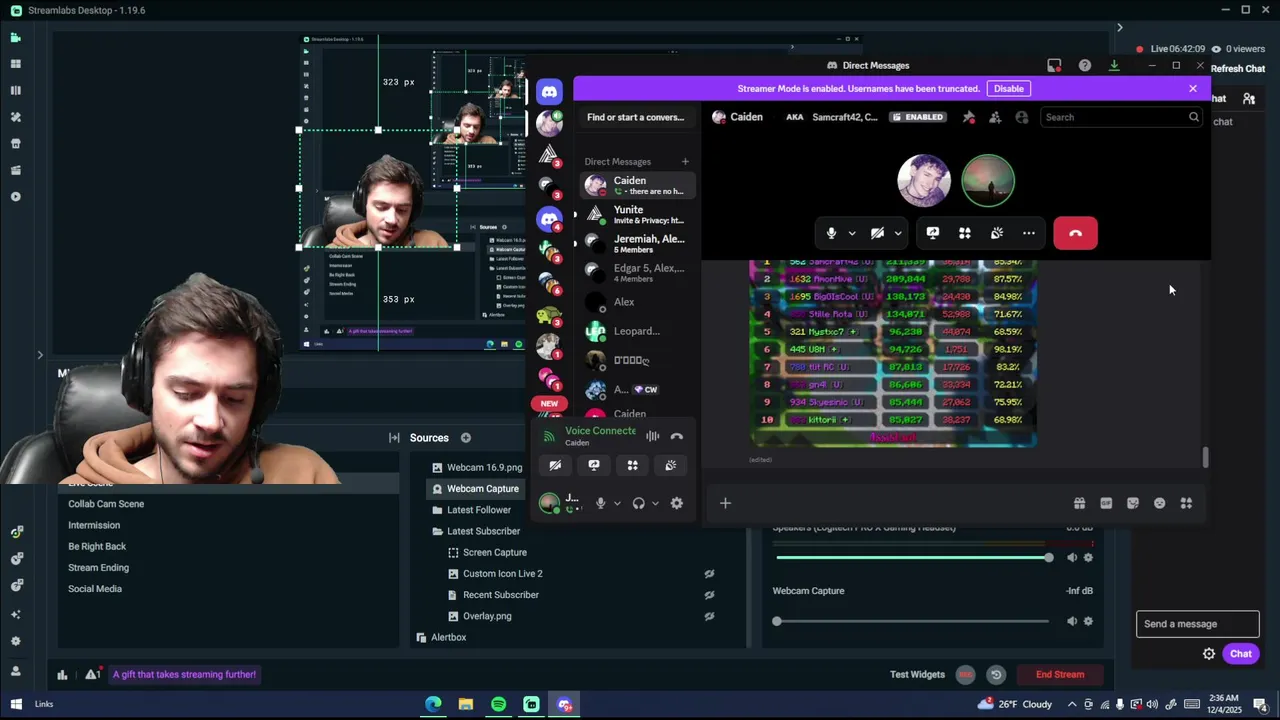
Task: Click Discord green download update icon
Action: pos(1114,66)
